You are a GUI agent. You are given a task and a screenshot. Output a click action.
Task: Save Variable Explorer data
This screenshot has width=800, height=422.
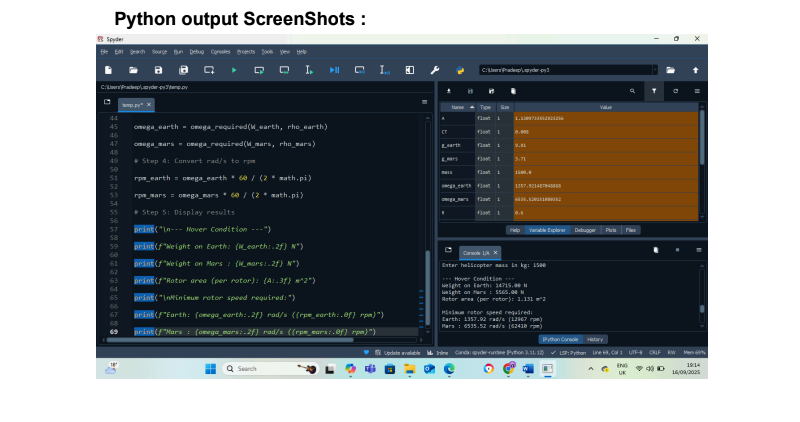470,91
